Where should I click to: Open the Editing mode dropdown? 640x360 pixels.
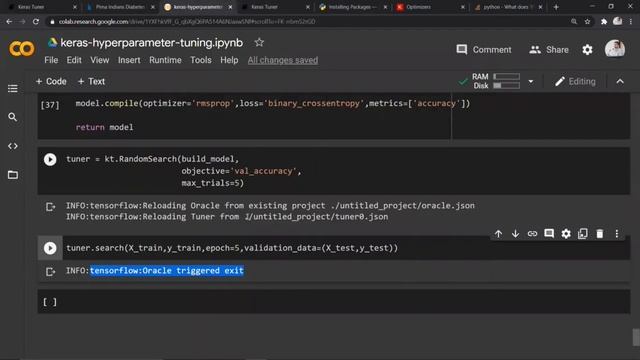[x=575, y=82]
